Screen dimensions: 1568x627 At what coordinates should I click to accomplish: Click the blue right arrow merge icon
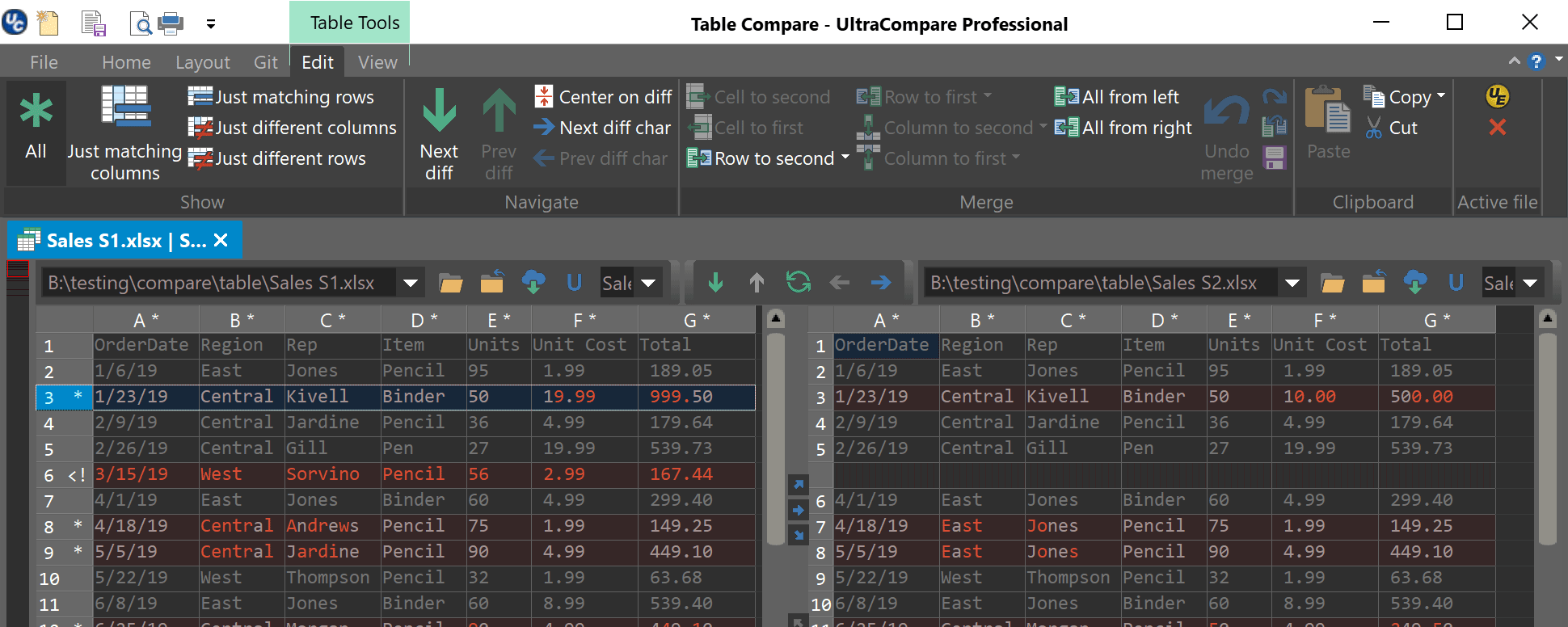[881, 283]
